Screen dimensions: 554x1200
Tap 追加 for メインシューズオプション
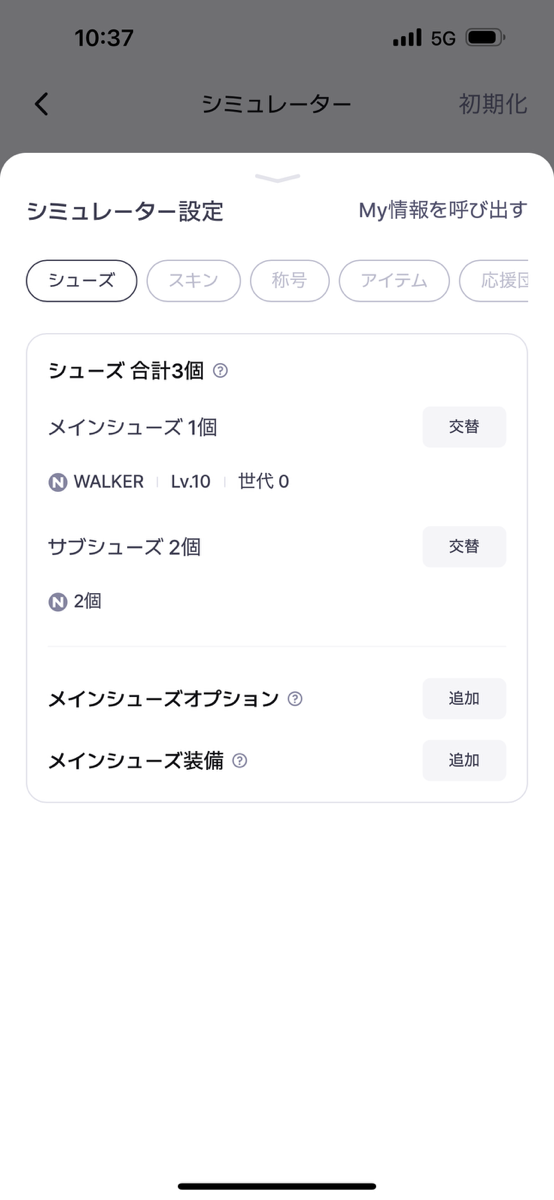(x=464, y=699)
